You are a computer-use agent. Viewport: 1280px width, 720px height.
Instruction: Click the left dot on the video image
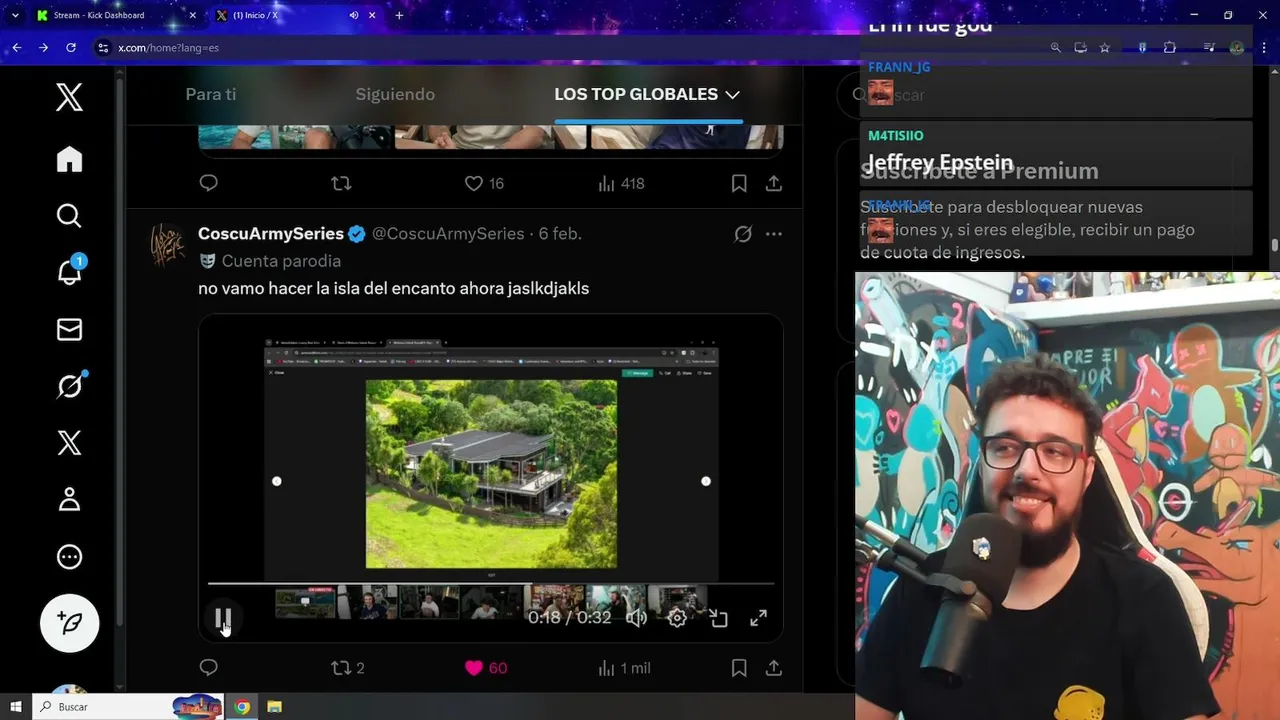click(277, 481)
